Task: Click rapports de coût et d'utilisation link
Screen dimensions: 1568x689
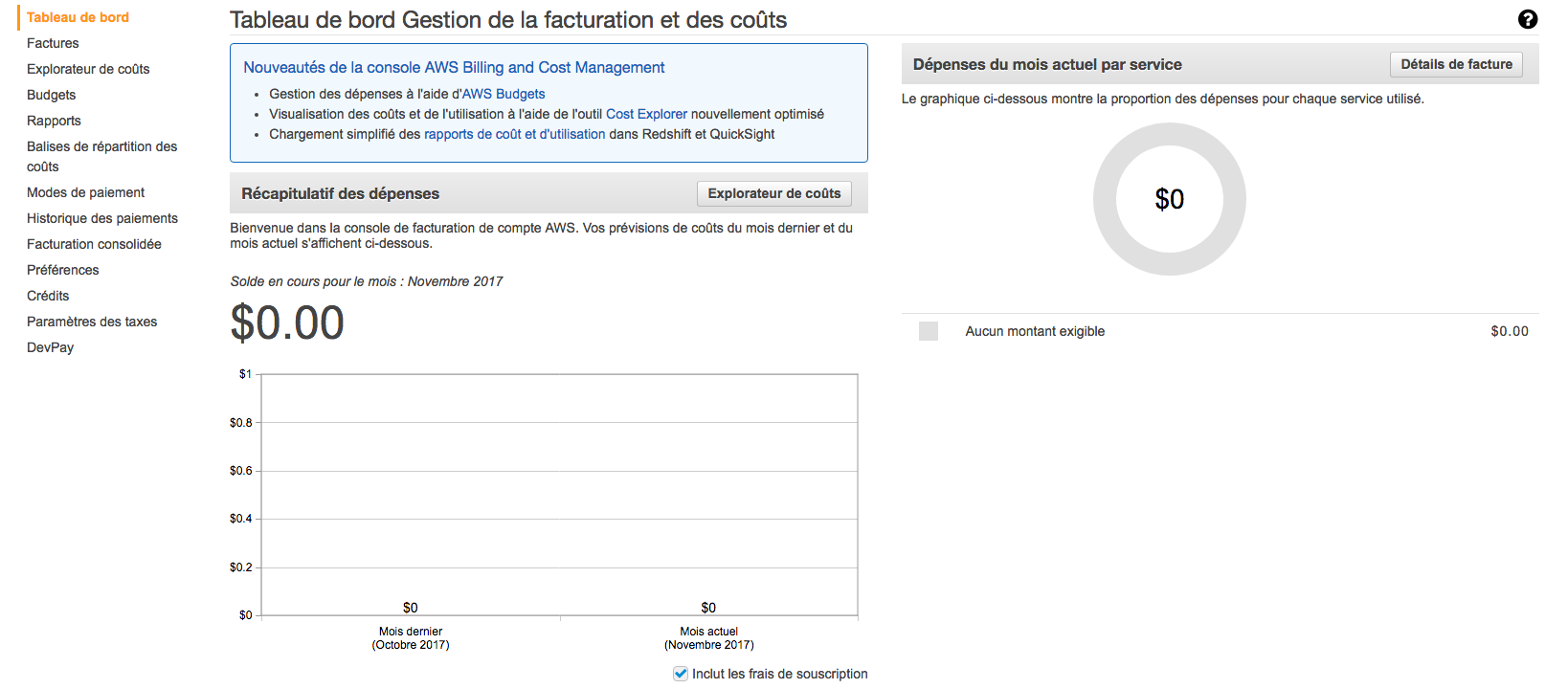Action: coord(514,134)
